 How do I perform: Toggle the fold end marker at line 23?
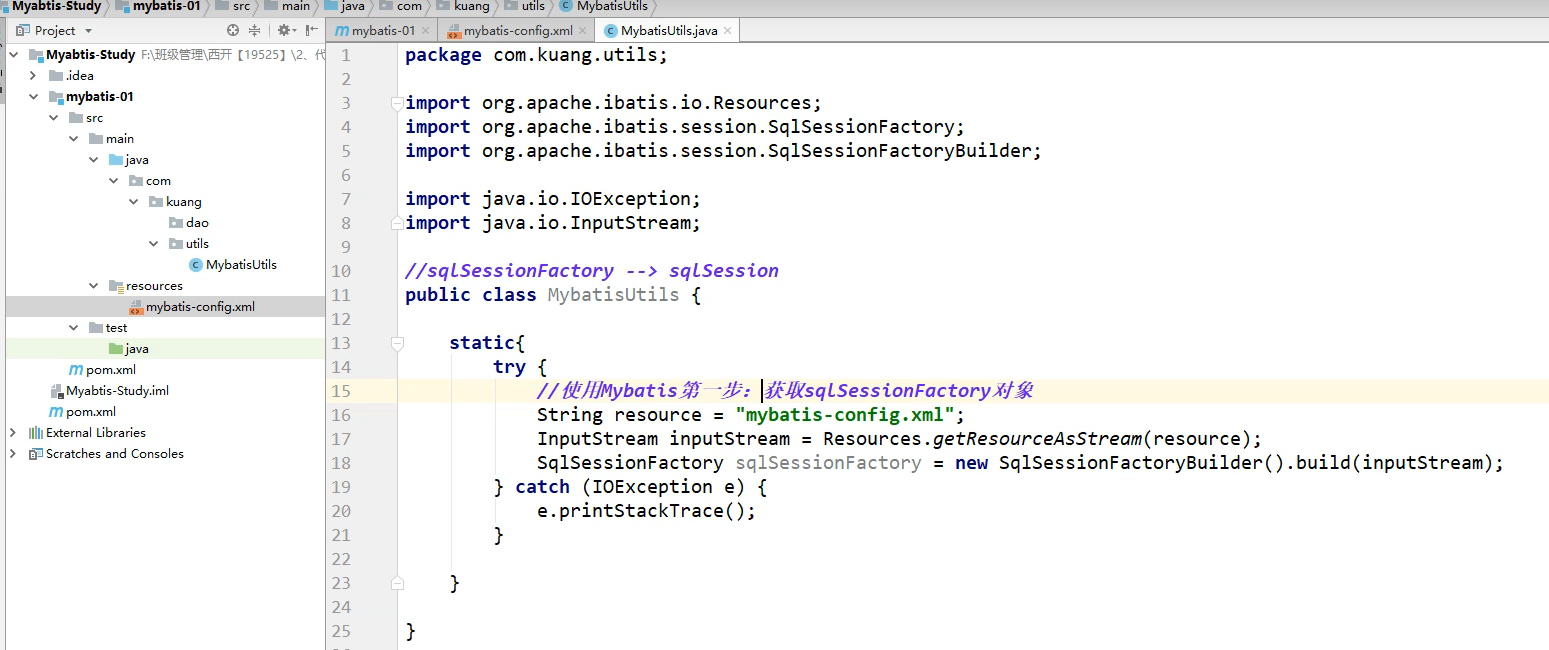(x=397, y=583)
